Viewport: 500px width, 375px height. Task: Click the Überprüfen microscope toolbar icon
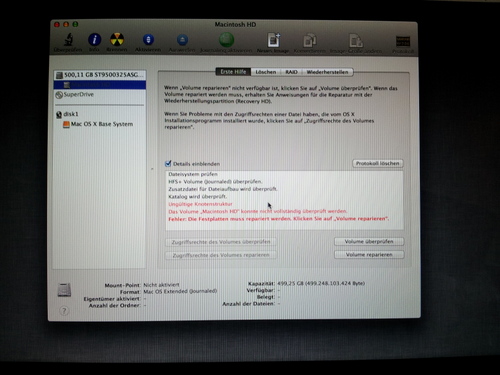pyautogui.click(x=68, y=40)
